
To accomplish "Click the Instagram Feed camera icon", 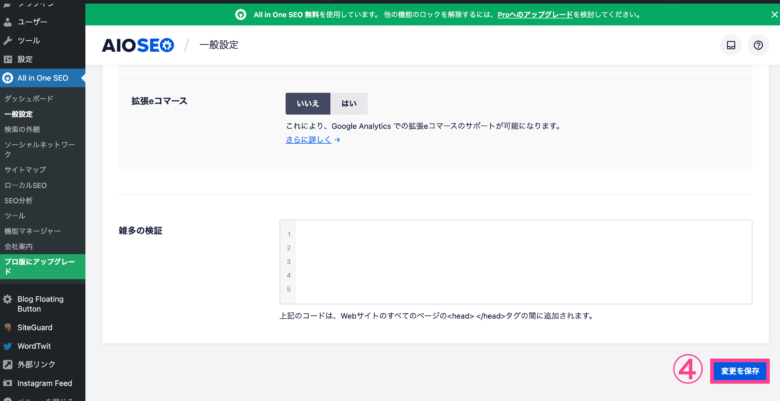I will coord(7,383).
